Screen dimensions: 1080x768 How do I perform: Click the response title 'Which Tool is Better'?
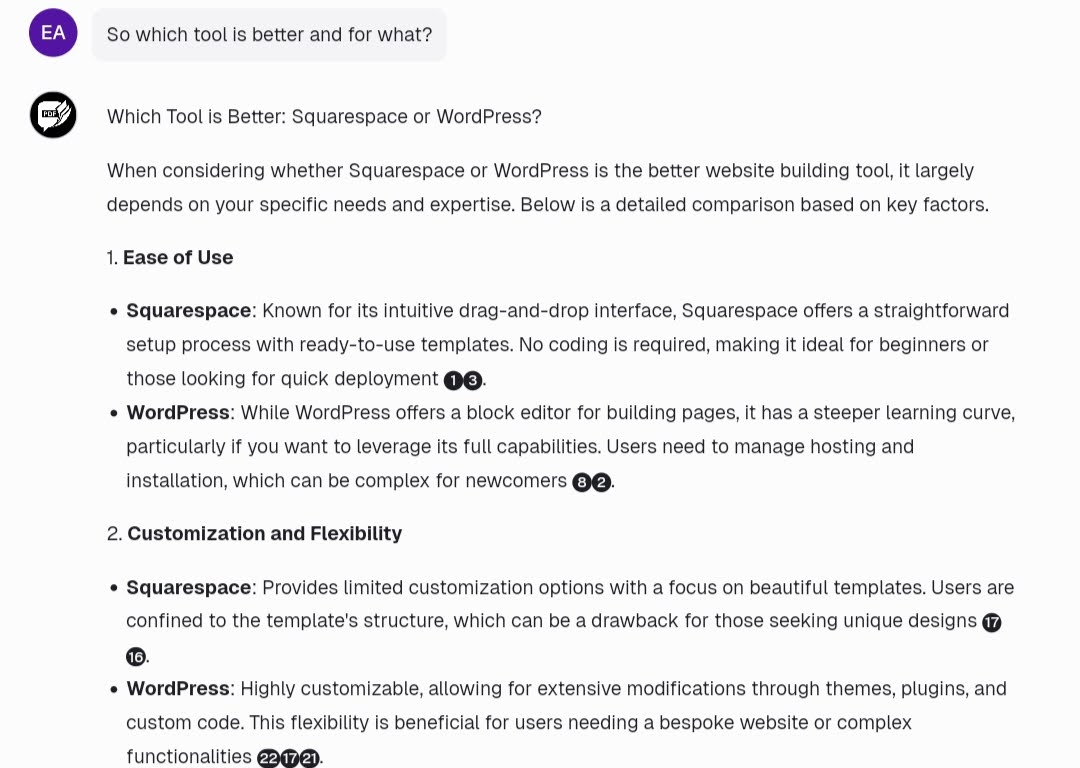pyautogui.click(x=324, y=116)
